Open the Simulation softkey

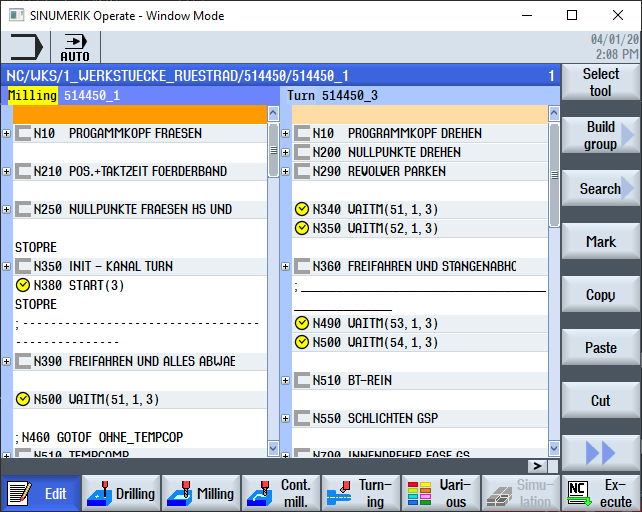pos(521,493)
